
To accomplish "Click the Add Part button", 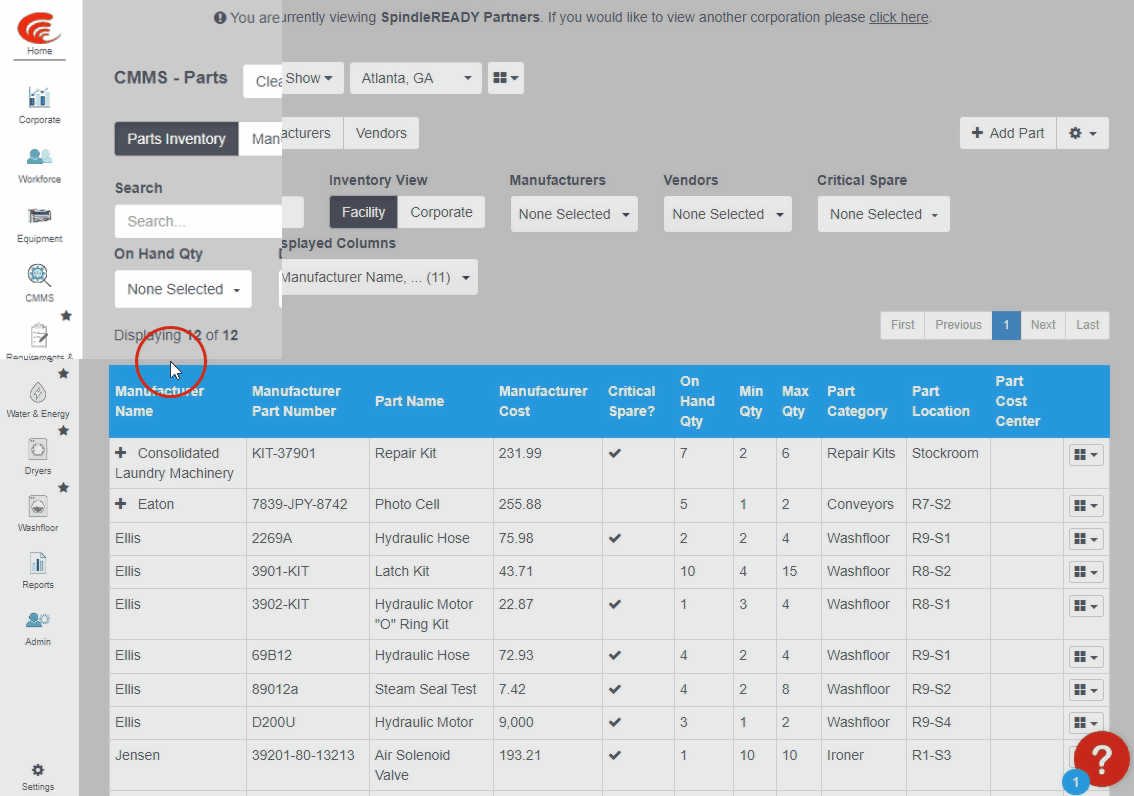I will tap(1008, 133).
